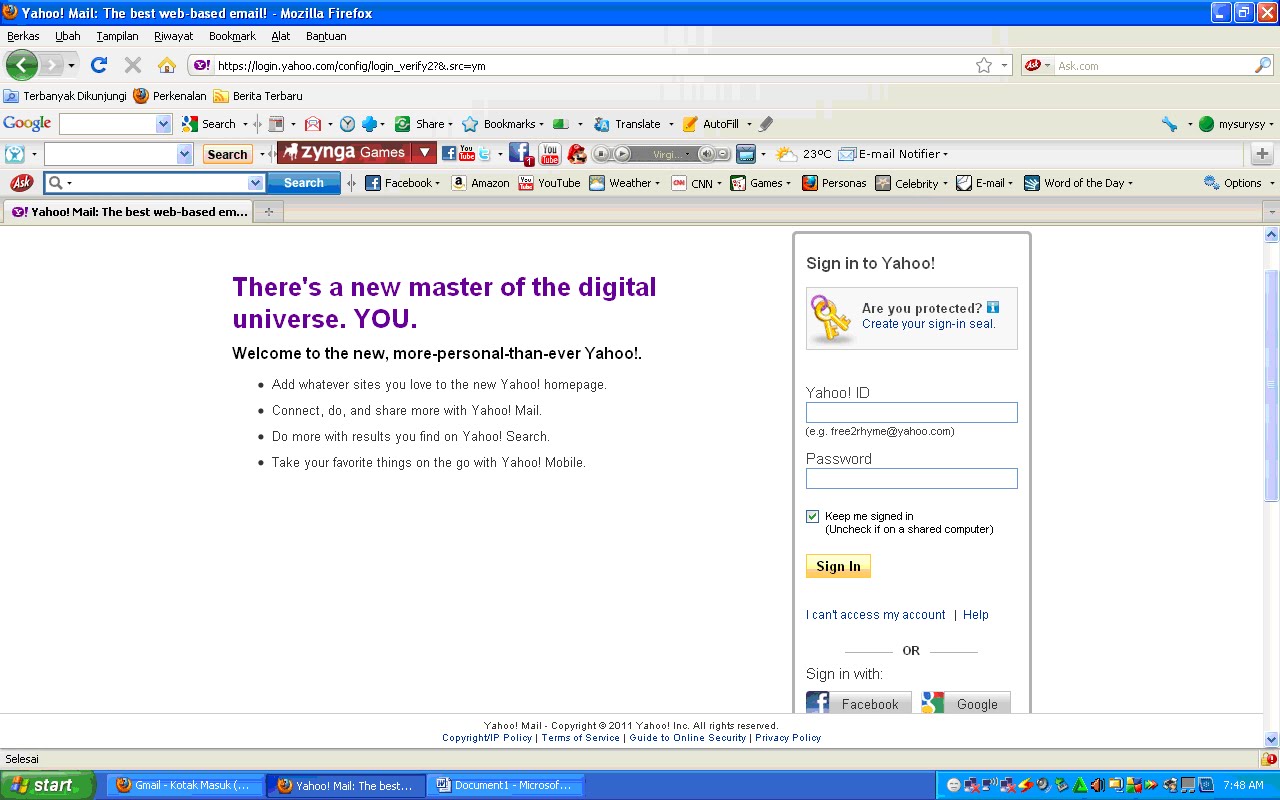Open Amazon from the Ask toolbar

(x=480, y=183)
